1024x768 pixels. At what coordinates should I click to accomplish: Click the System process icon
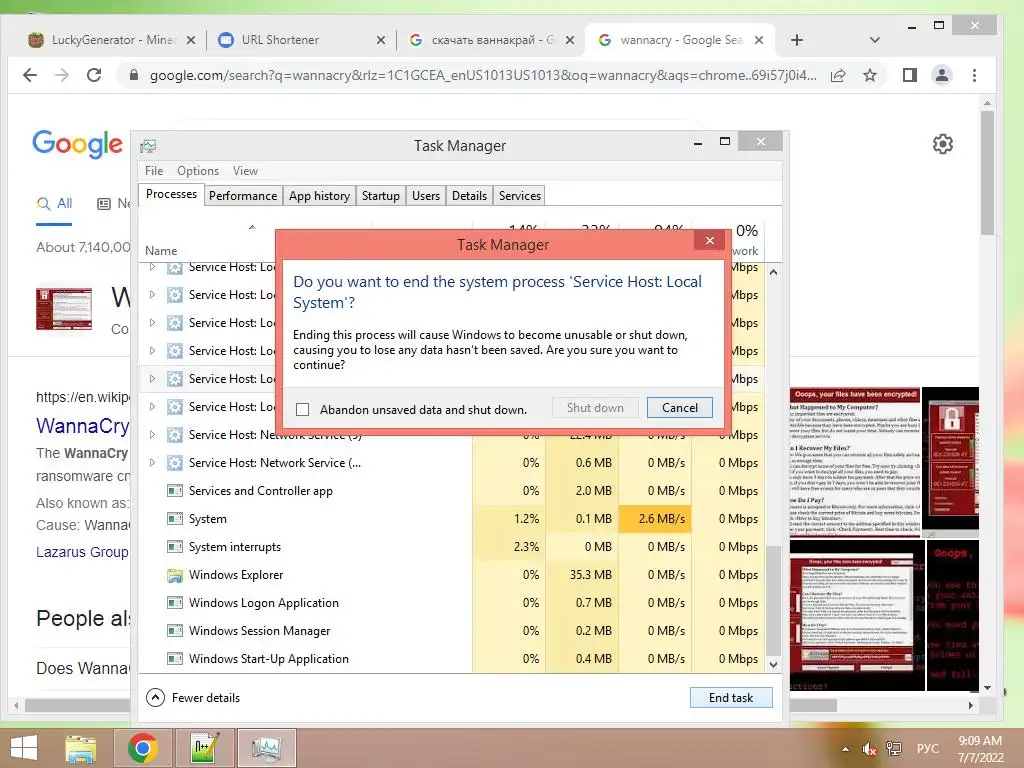click(x=174, y=519)
